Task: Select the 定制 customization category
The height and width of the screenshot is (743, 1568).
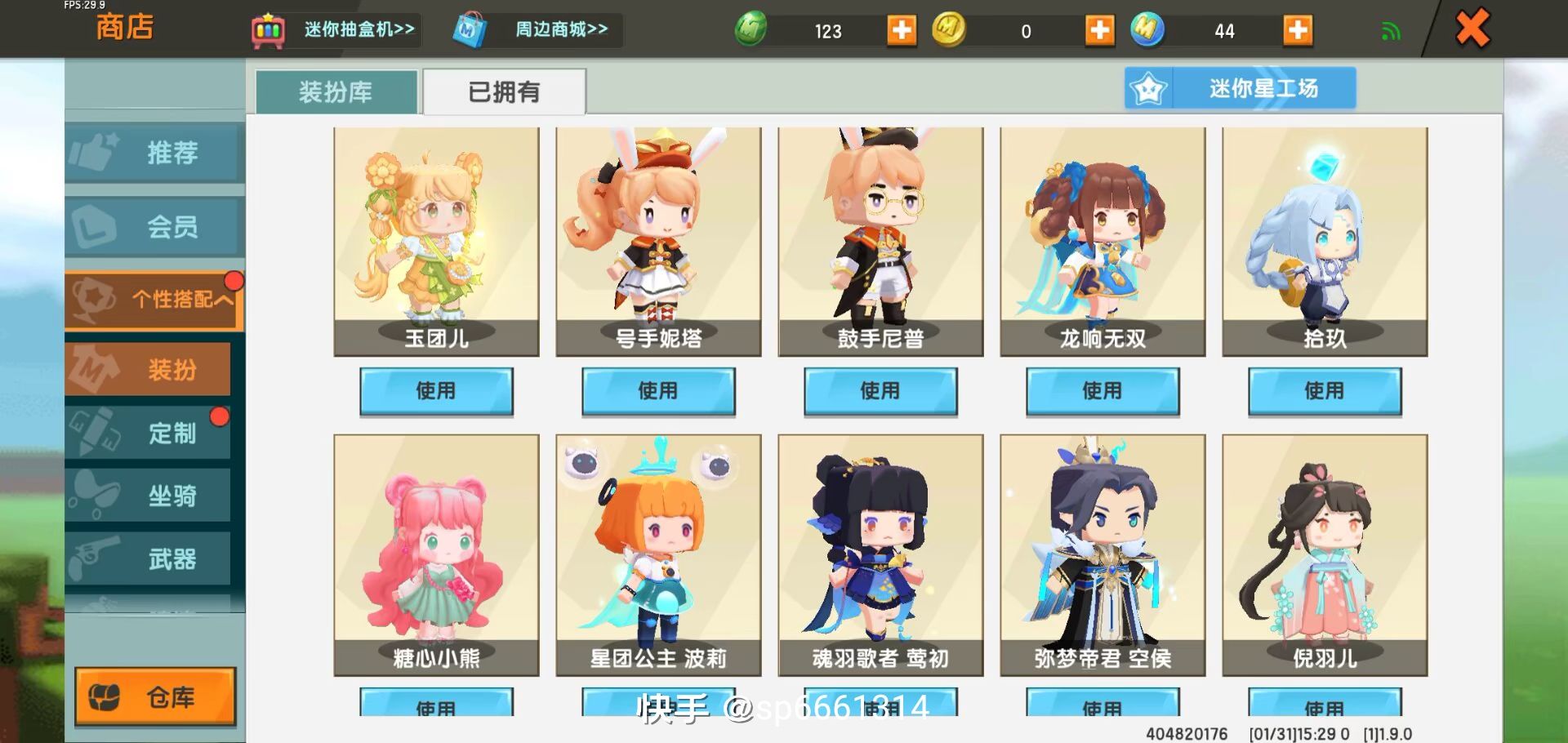Action: 148,433
